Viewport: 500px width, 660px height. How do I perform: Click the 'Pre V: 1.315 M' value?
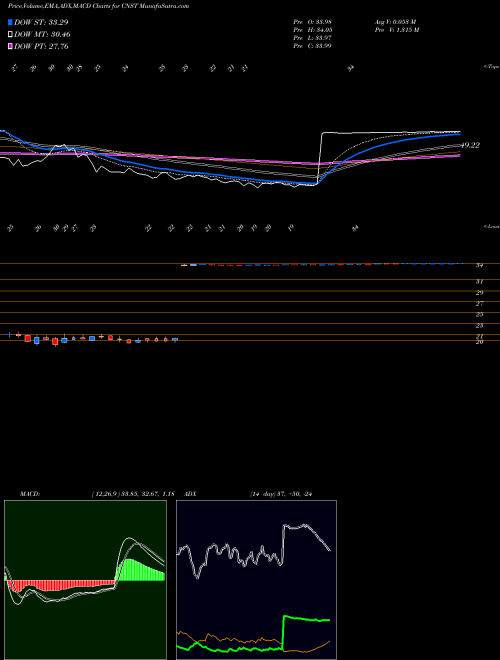396,30
